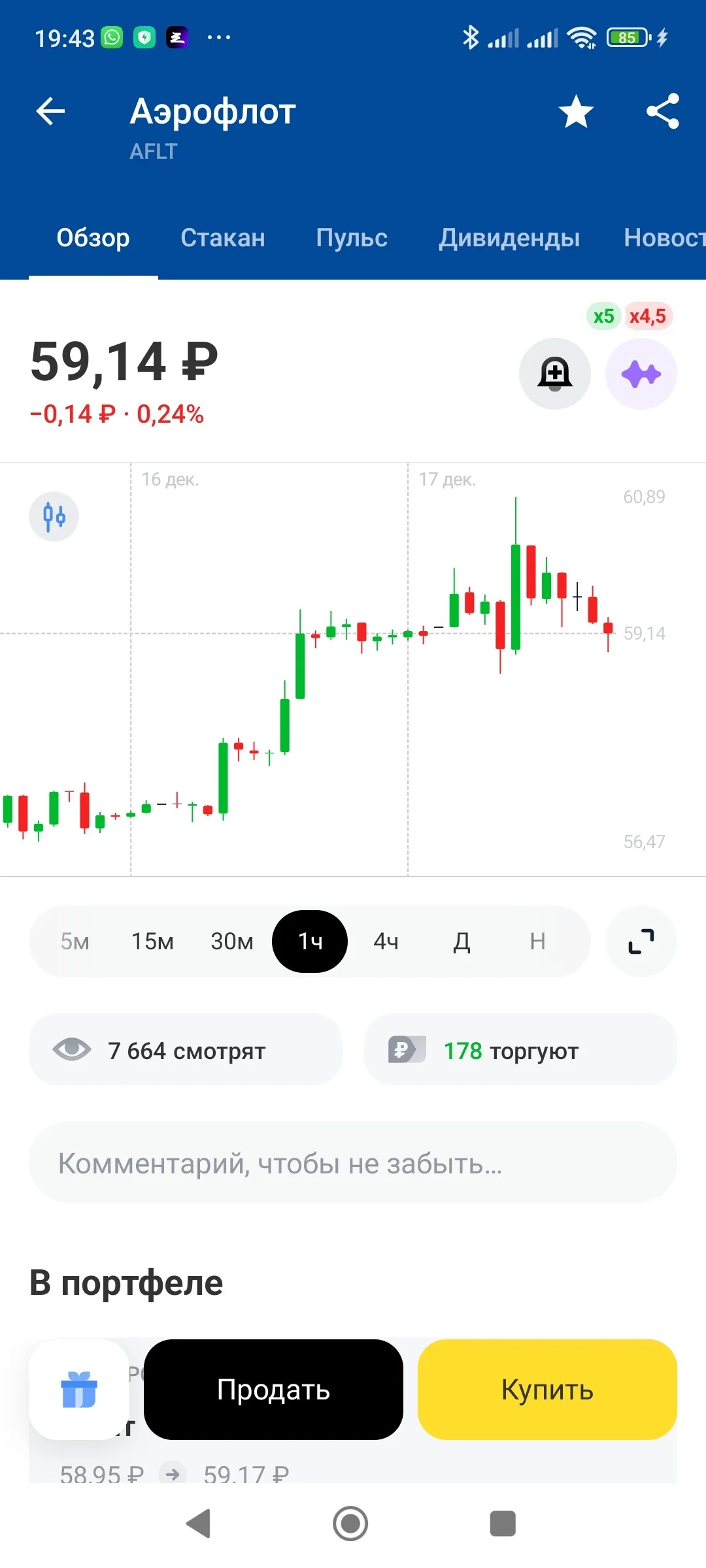Open the Стакан tab
The width and height of the screenshot is (706, 1568).
(x=223, y=238)
